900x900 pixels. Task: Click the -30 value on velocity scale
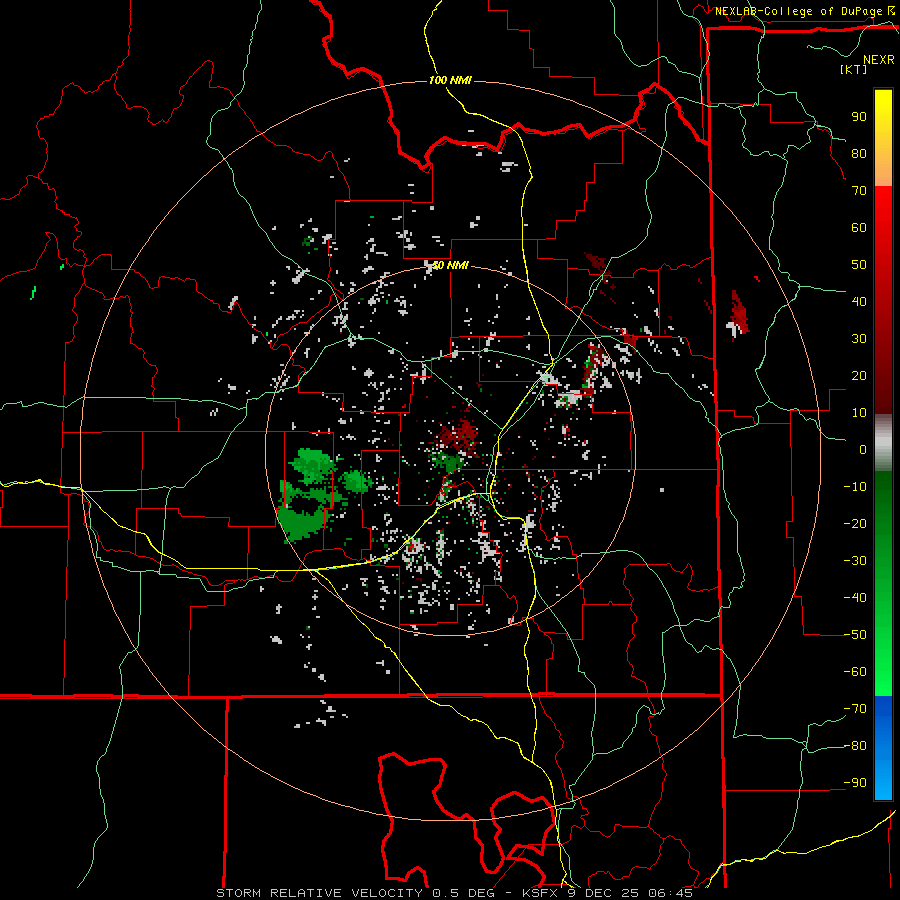(x=855, y=561)
